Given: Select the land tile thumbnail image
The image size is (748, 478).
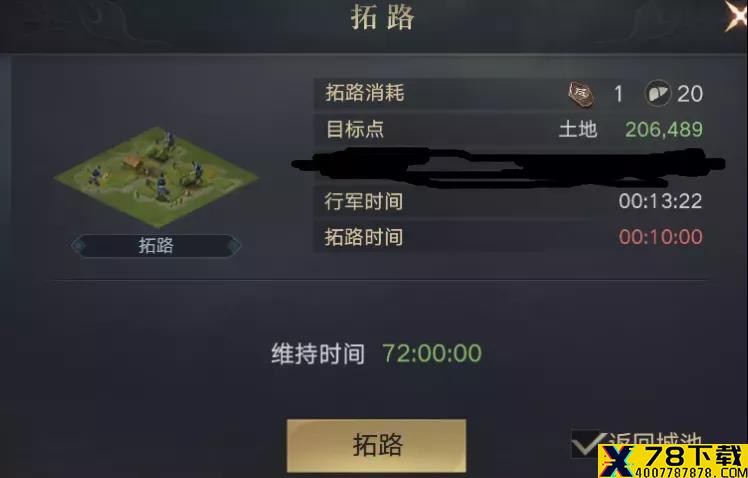Looking at the screenshot, I should click(x=156, y=177).
